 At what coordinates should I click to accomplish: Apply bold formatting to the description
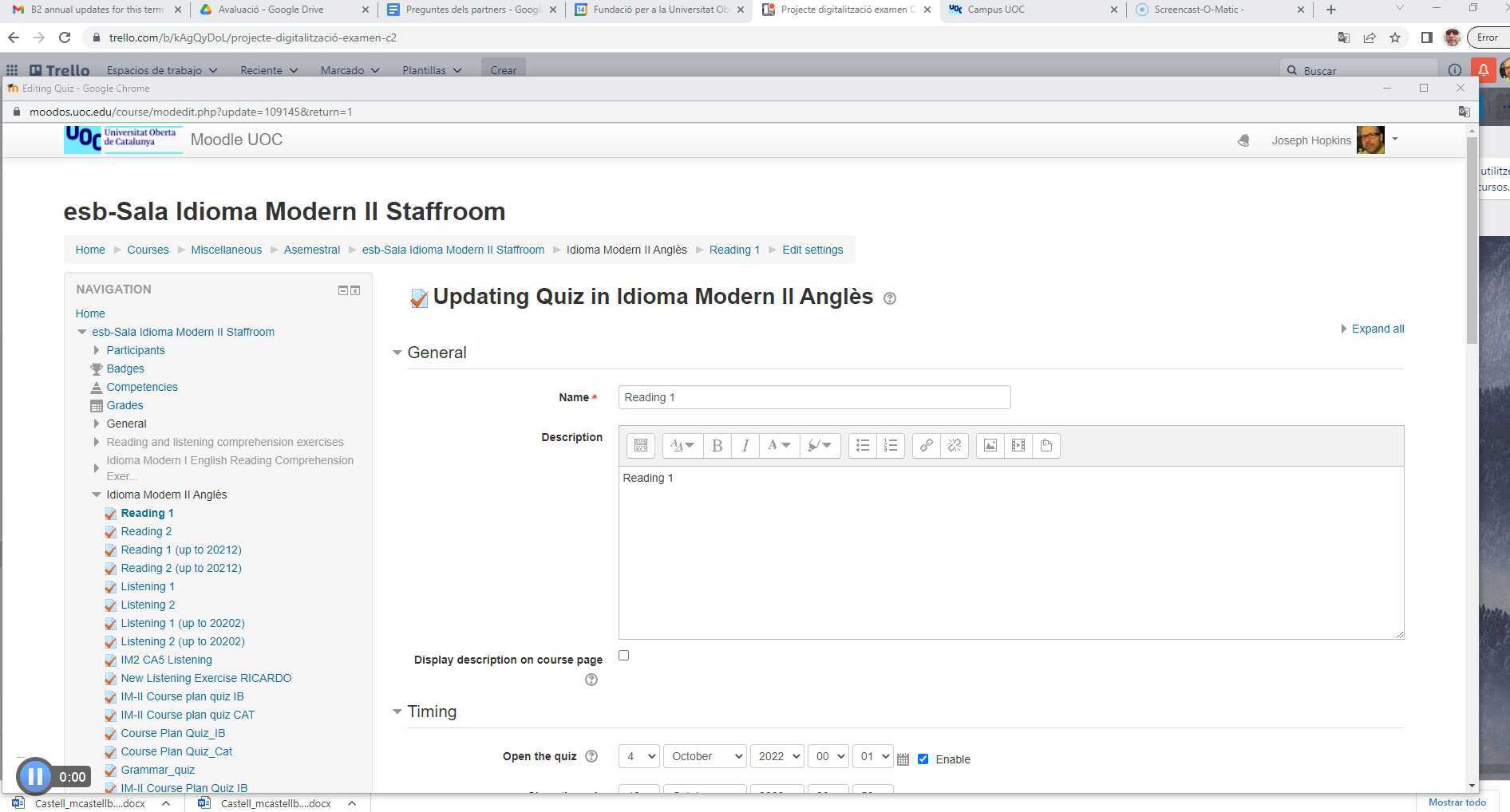pos(717,446)
